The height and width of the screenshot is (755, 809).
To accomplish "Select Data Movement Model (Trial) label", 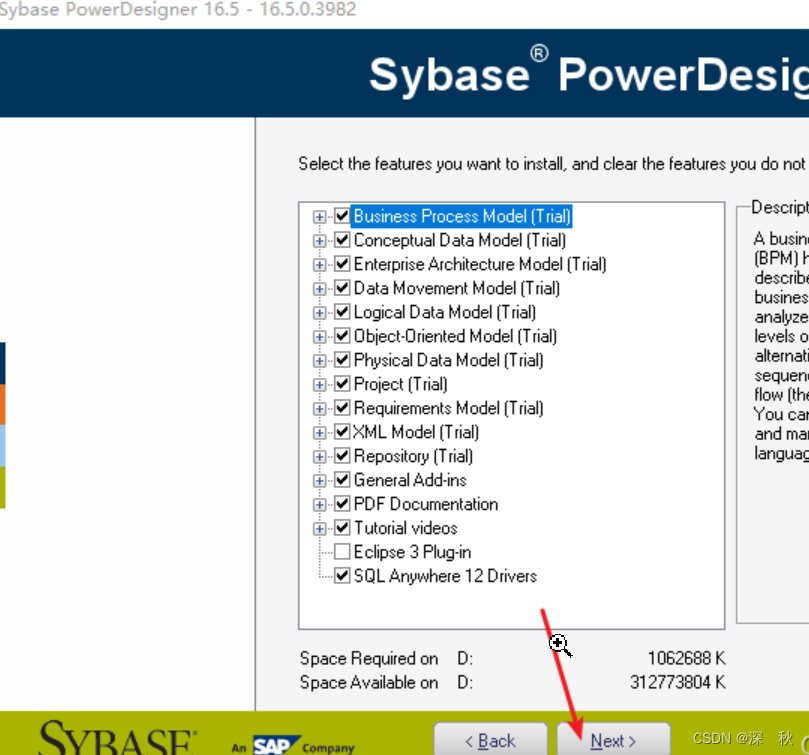I will 457,288.
